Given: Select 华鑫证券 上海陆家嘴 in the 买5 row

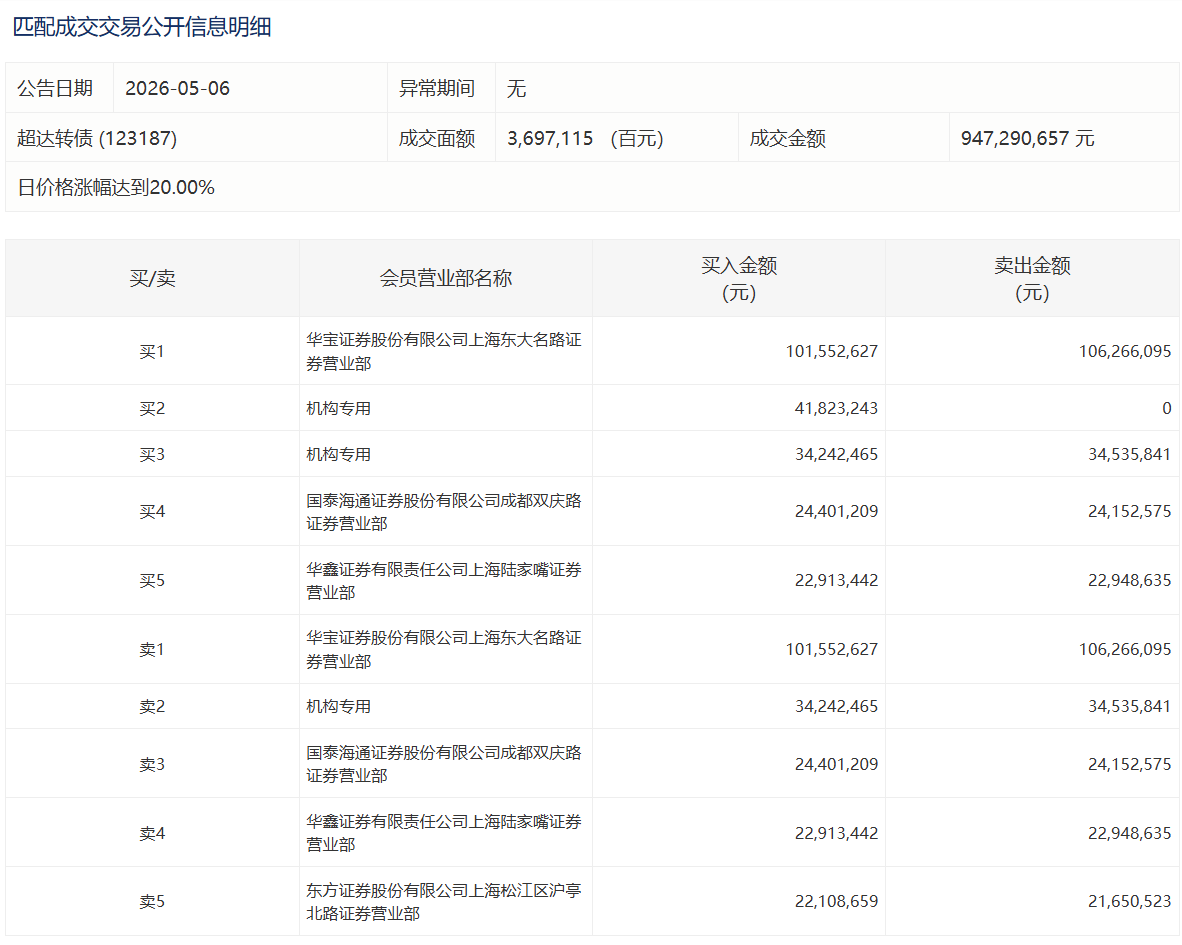Looking at the screenshot, I should (444, 581).
